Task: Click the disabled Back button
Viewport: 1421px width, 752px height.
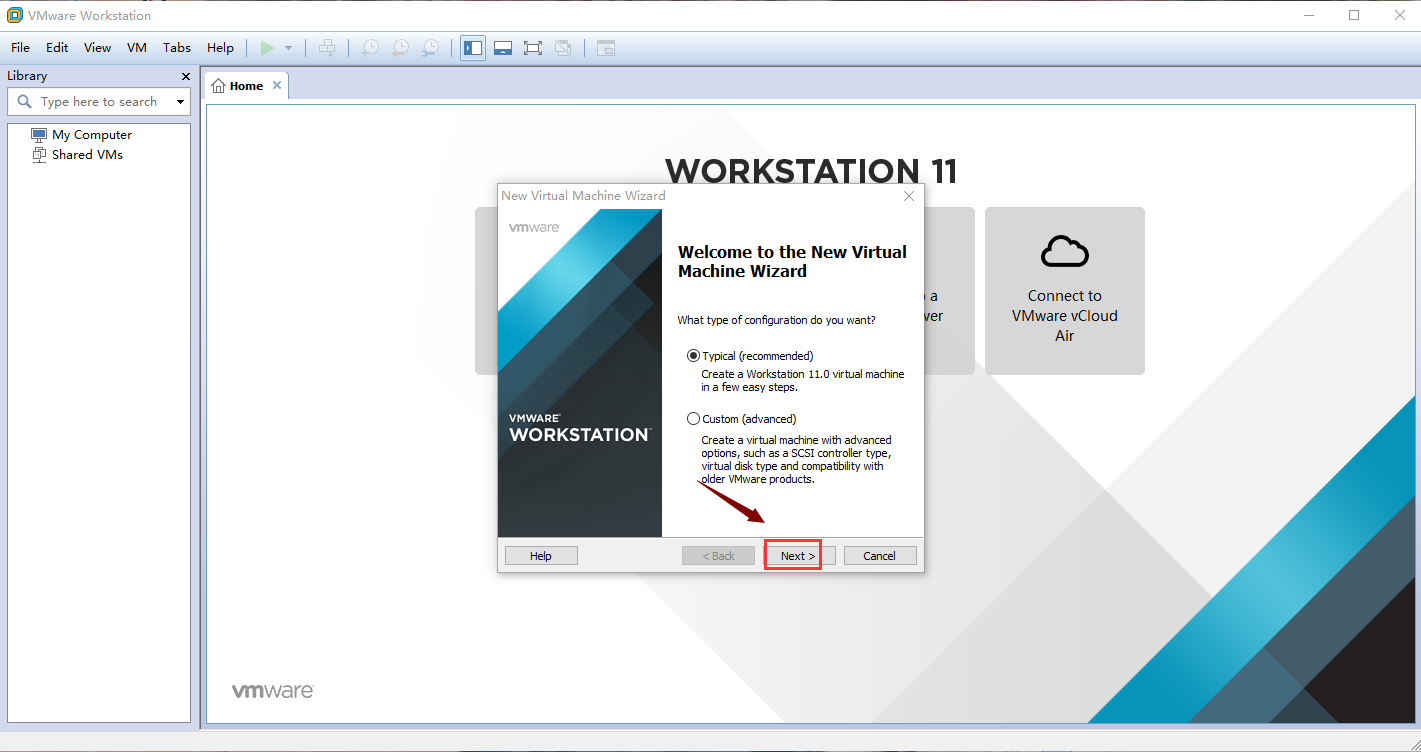Action: pyautogui.click(x=718, y=556)
